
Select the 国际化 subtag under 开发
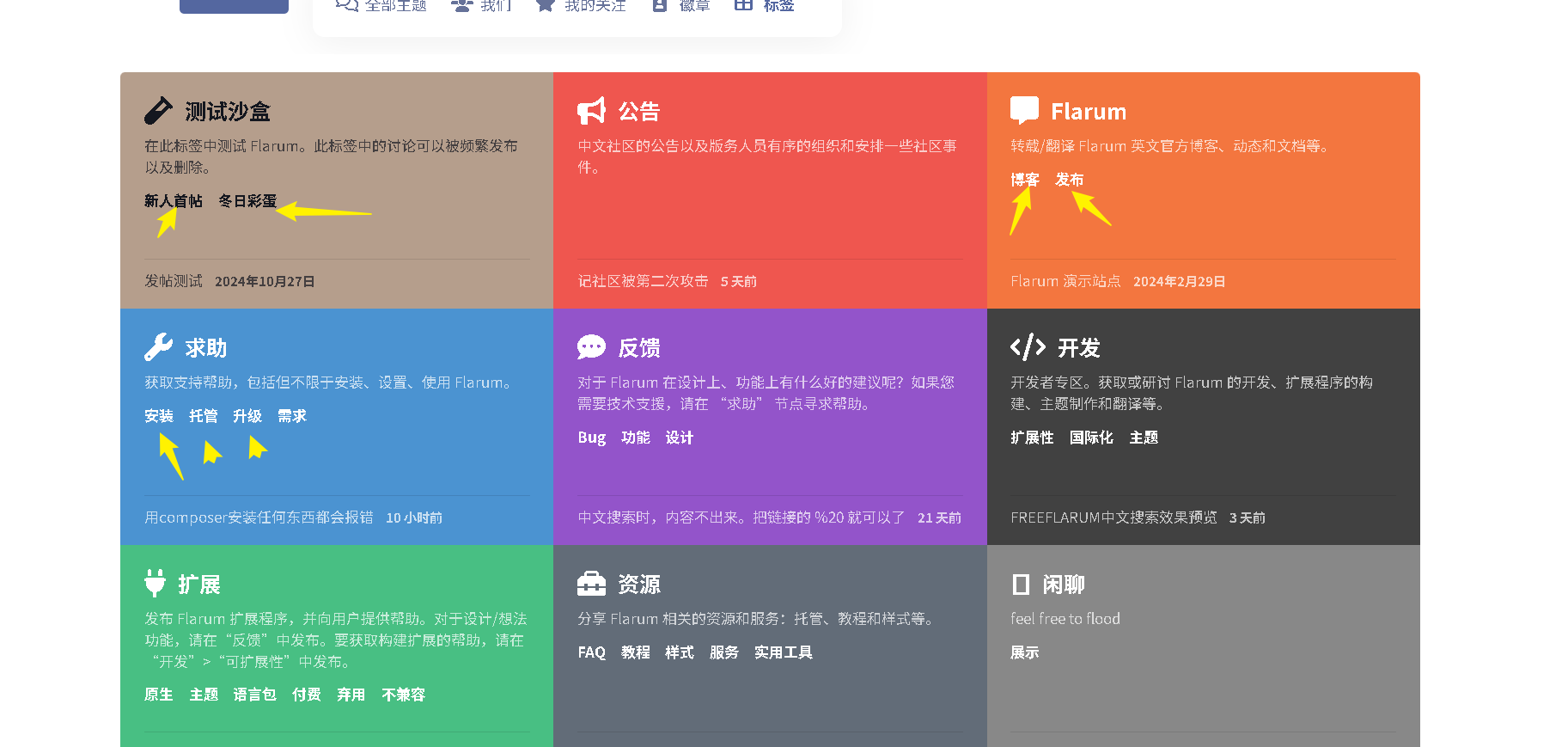[x=1091, y=438]
